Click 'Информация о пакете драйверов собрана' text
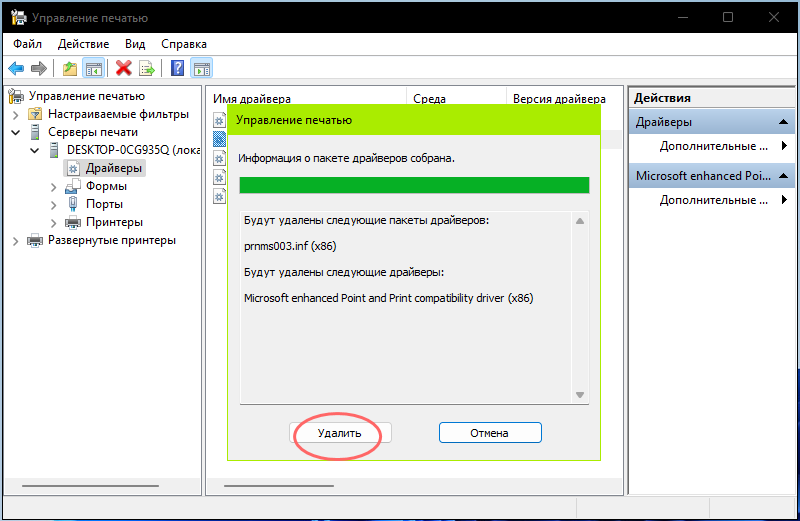This screenshot has height=521, width=800. (346, 158)
